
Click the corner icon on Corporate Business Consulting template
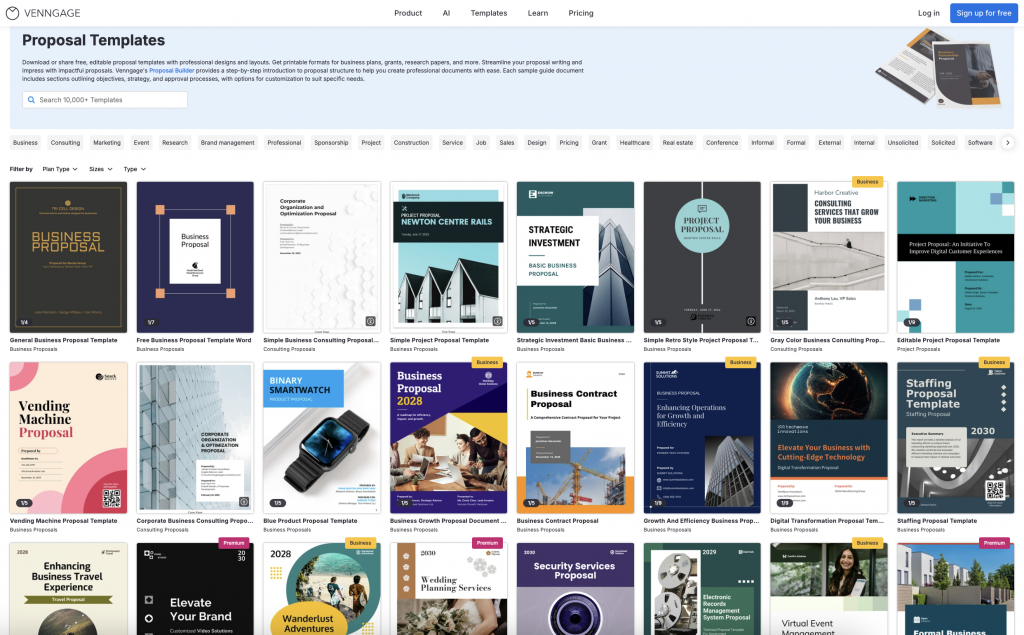click(x=244, y=502)
